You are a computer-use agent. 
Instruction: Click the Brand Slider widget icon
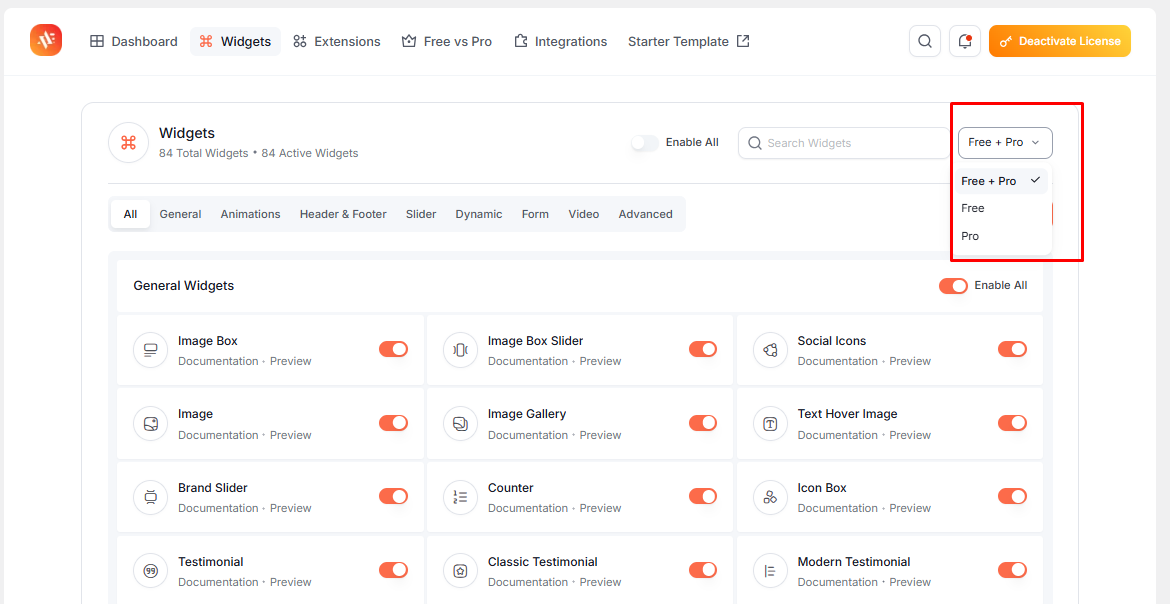151,496
